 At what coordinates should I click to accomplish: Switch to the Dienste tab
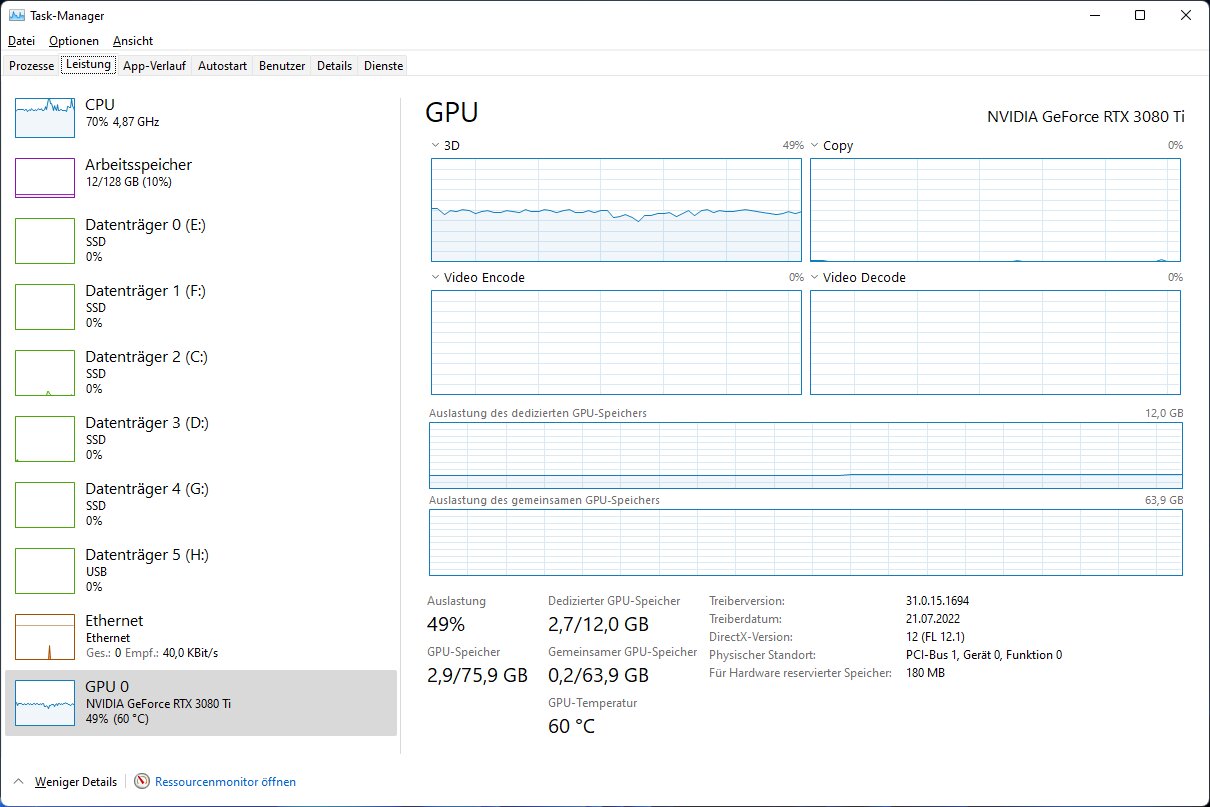tap(384, 66)
